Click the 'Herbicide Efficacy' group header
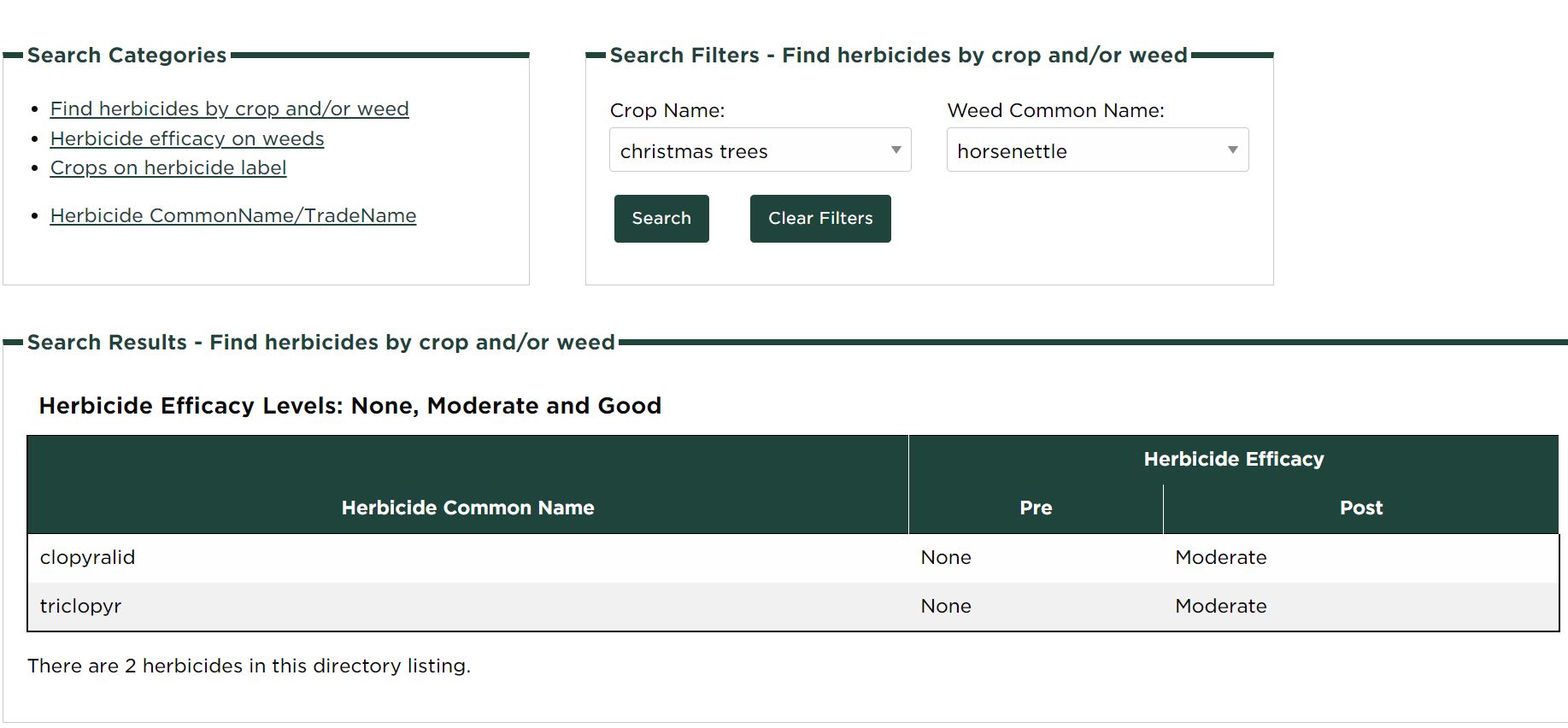1568x728 pixels. point(1233,460)
